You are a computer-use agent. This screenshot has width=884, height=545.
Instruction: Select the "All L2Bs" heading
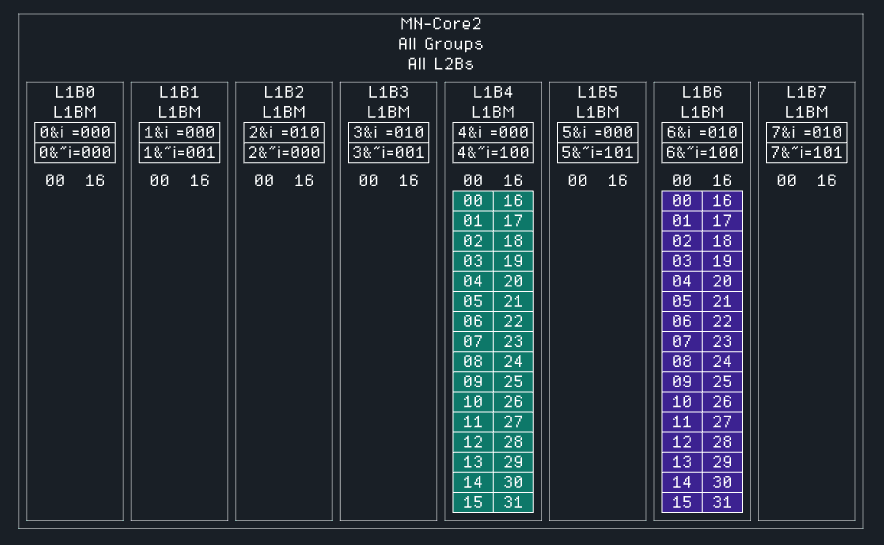pyautogui.click(x=440, y=64)
